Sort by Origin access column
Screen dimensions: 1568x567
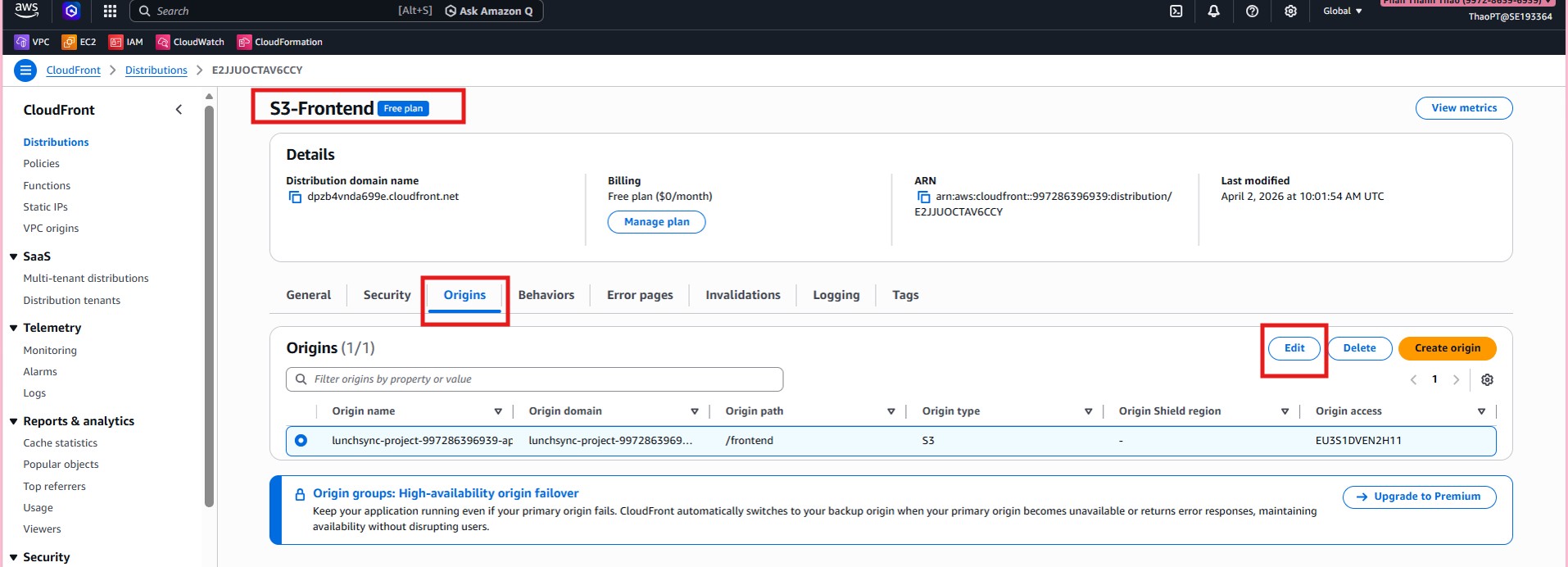click(1481, 411)
